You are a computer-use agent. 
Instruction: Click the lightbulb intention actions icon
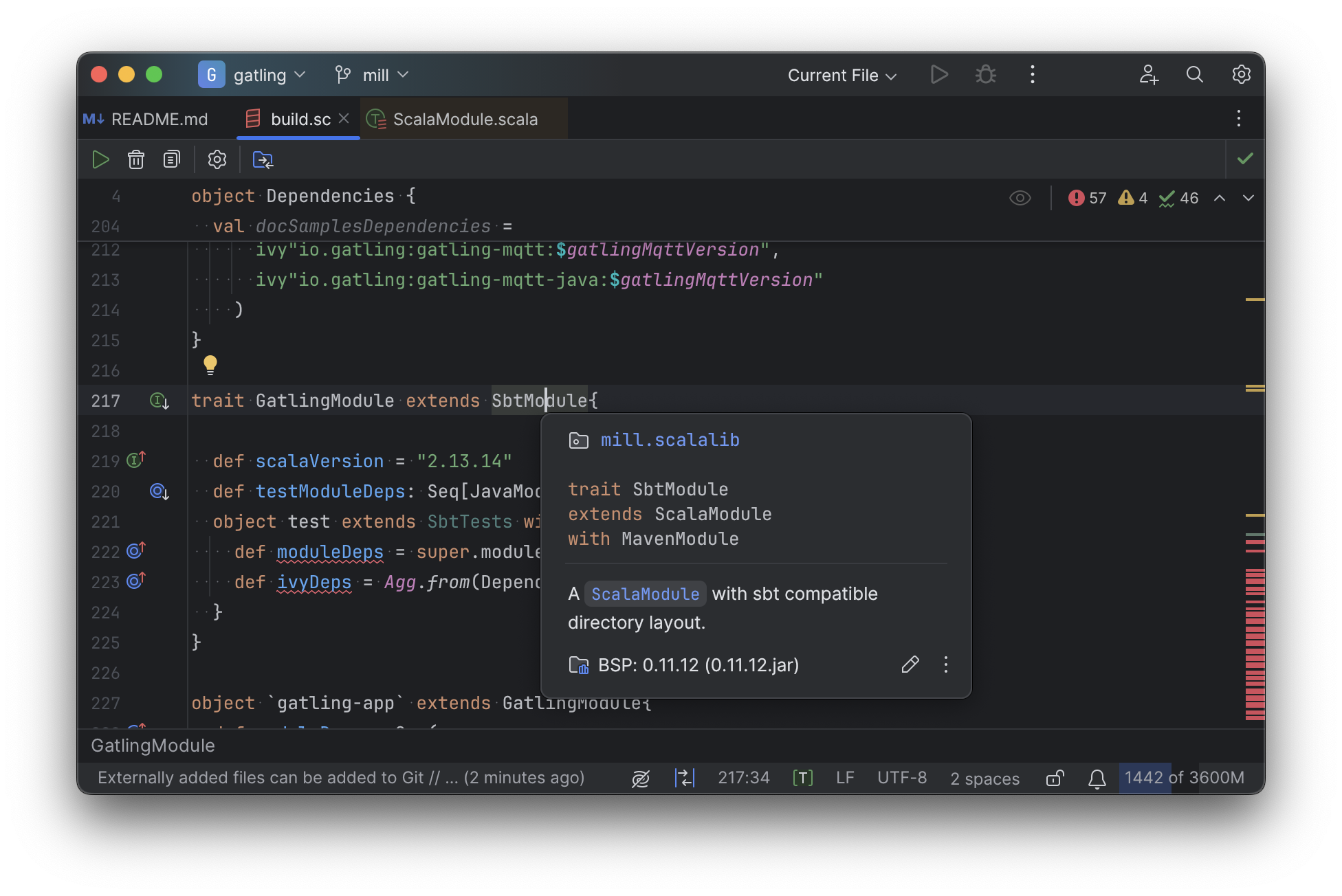pyautogui.click(x=210, y=364)
